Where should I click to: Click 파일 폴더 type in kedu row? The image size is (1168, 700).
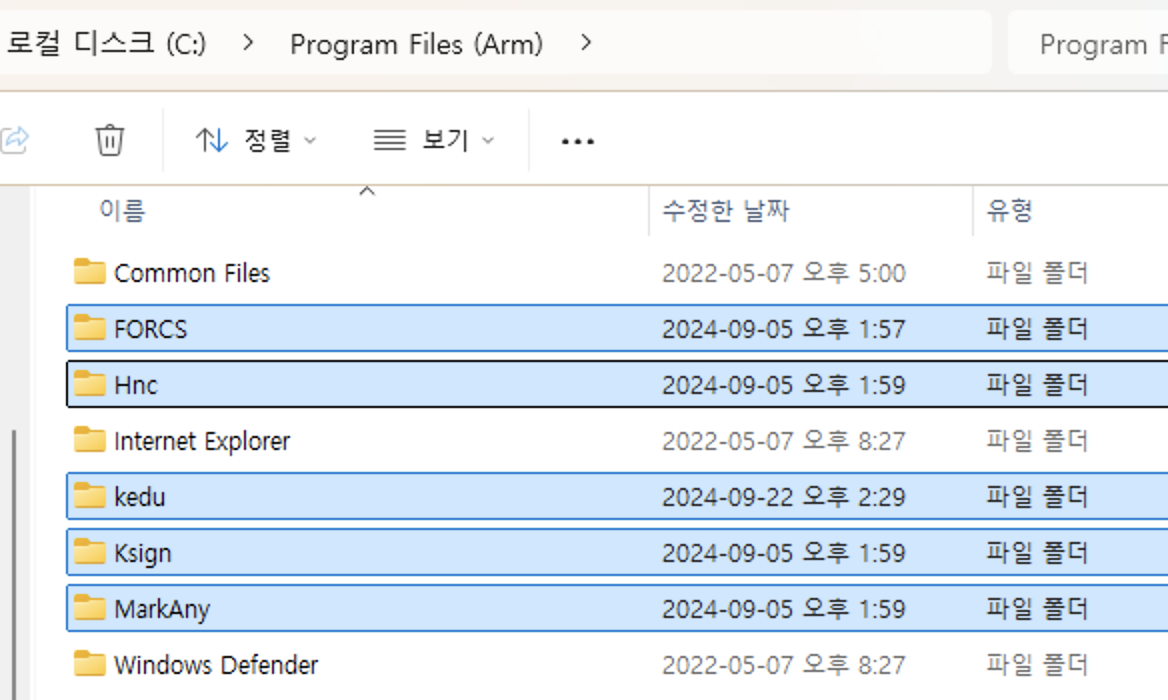[x=1037, y=497]
